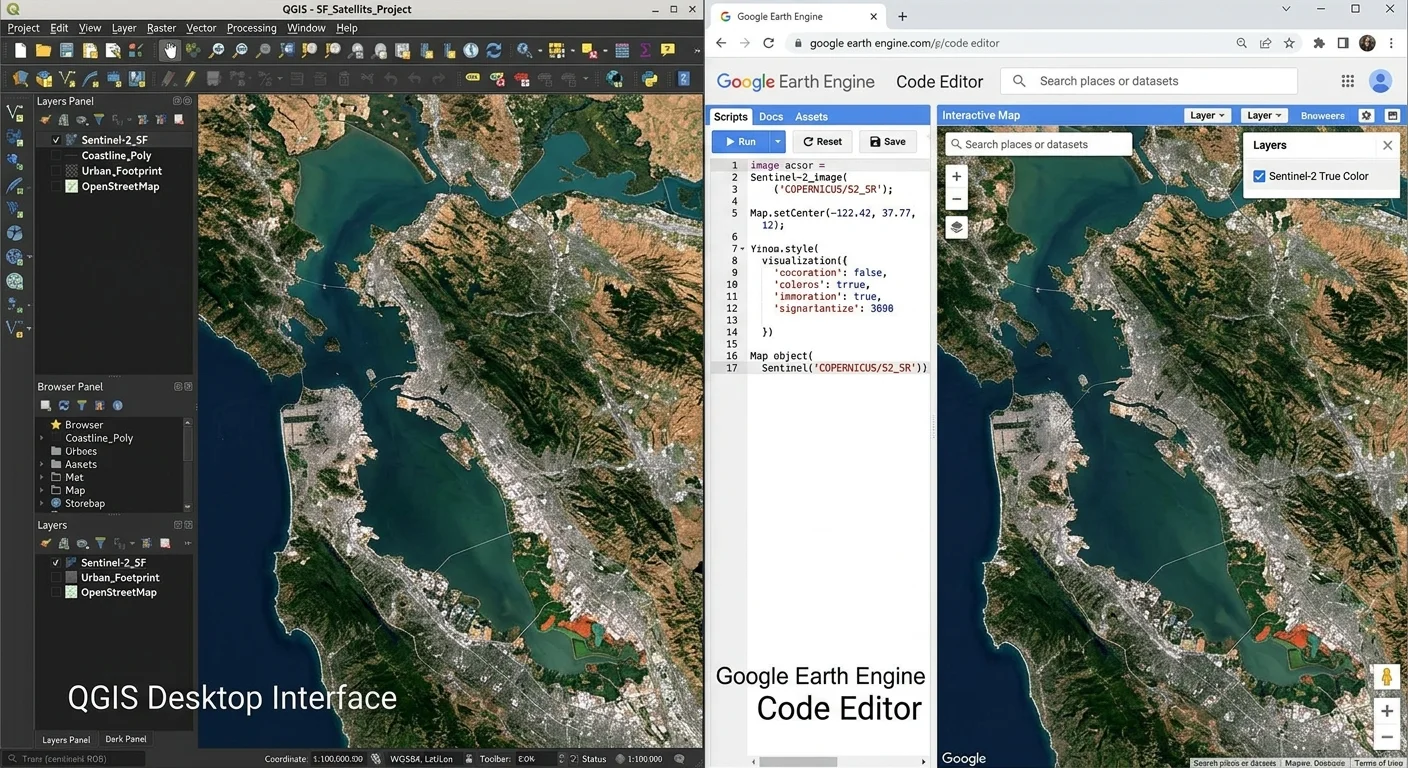Open the map settings gear icon
The height and width of the screenshot is (768, 1408).
pyautogui.click(x=1367, y=115)
